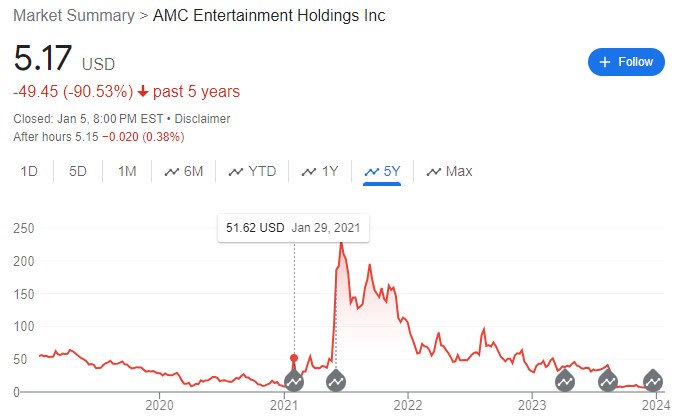Open the Market Summary breadcrumb link
The image size is (679, 420).
click(x=70, y=16)
